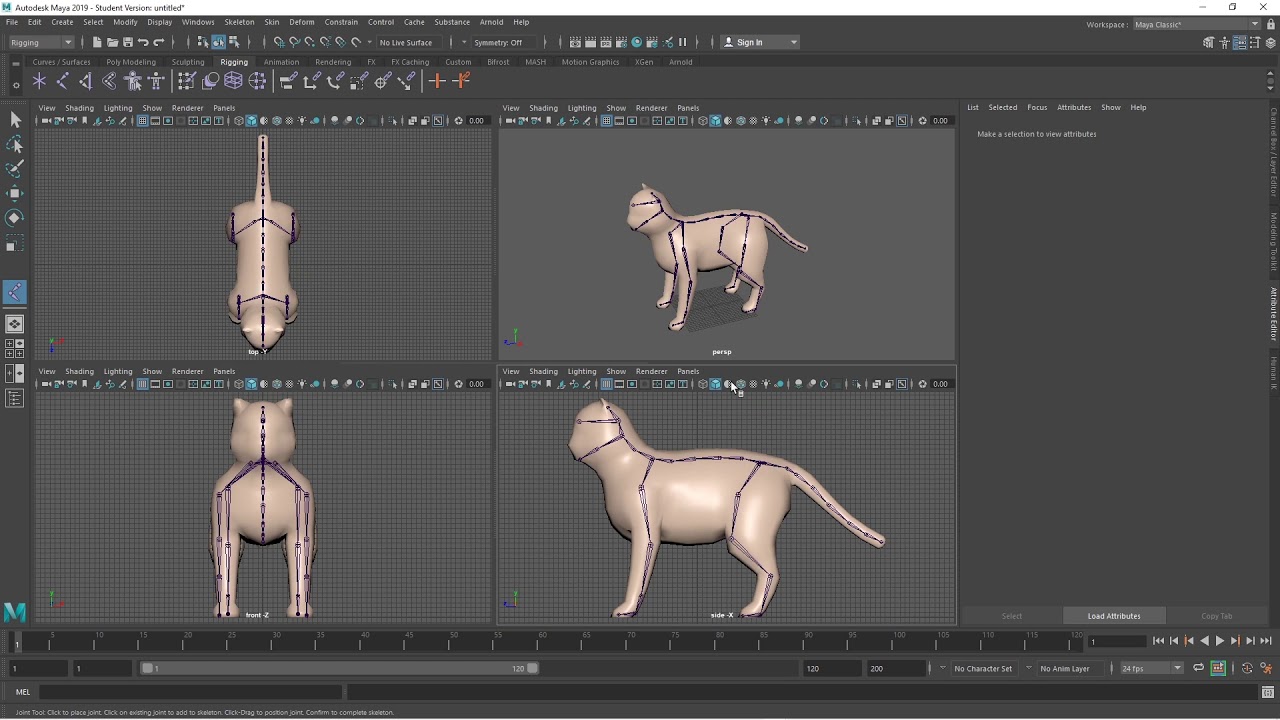
Task: Open the Skin menu
Action: coord(272,22)
